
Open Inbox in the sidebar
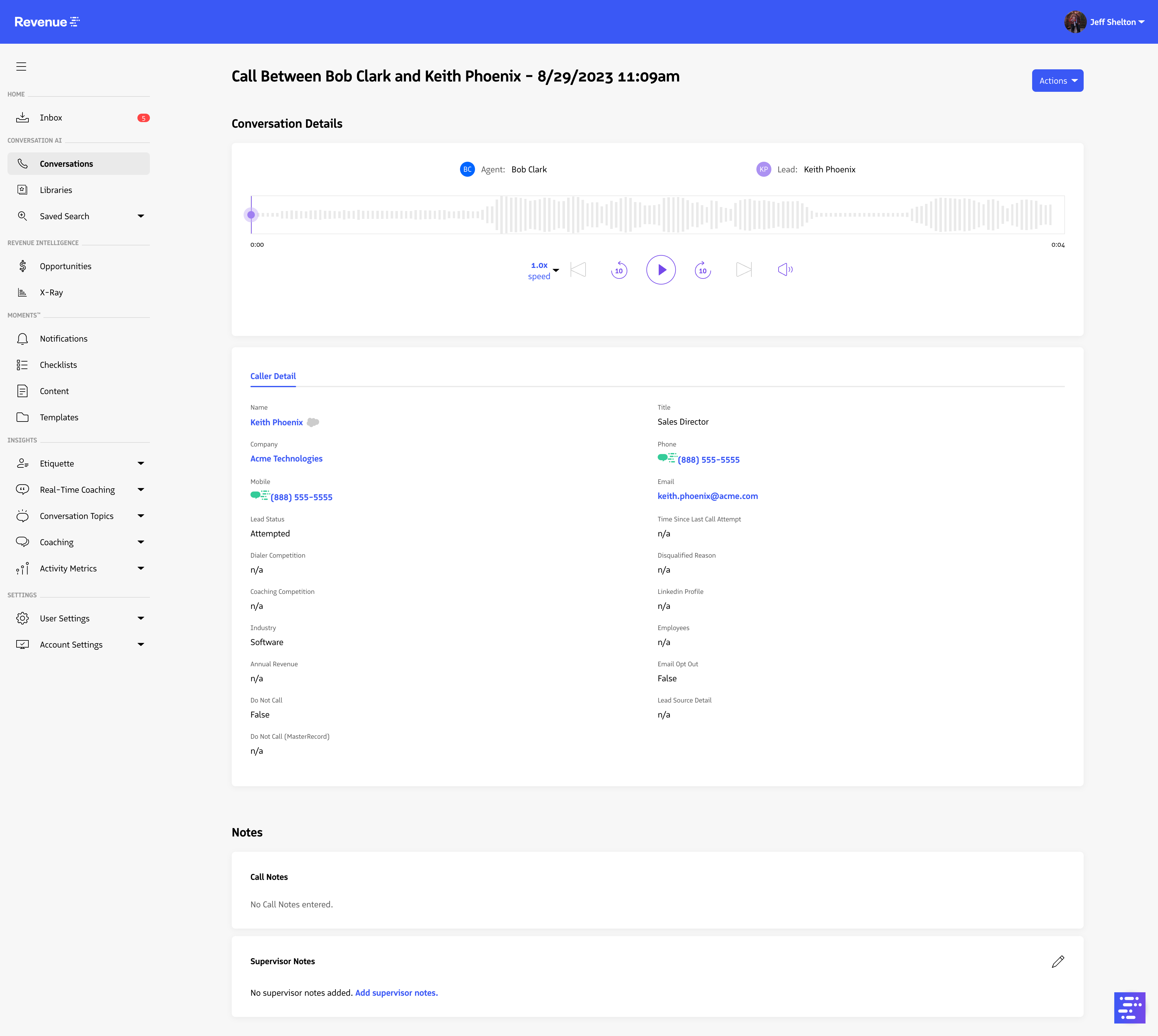[51, 118]
